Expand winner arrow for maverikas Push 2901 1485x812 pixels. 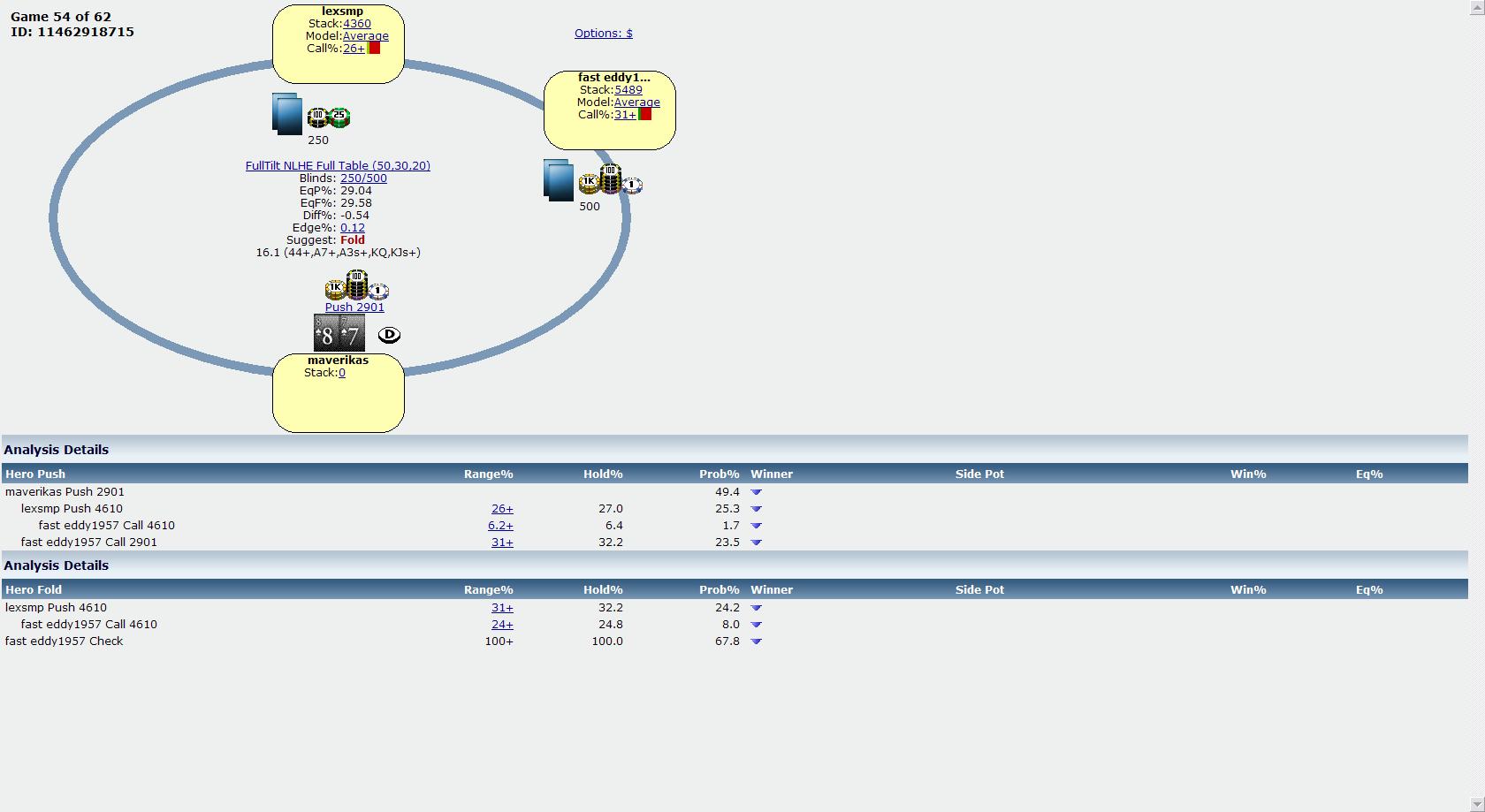(x=756, y=492)
